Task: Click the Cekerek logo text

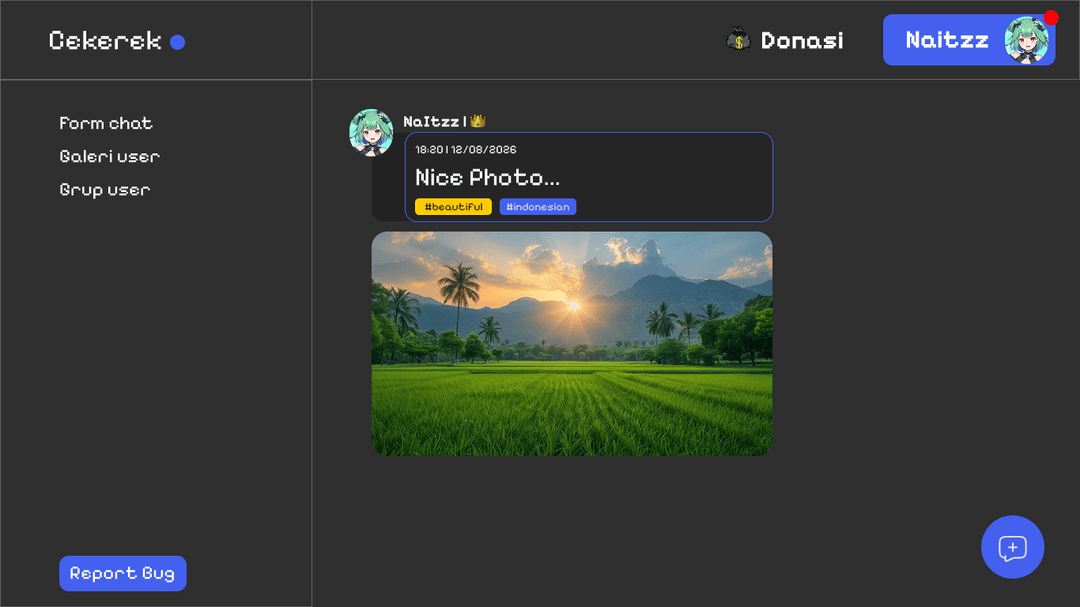Action: click(x=105, y=41)
